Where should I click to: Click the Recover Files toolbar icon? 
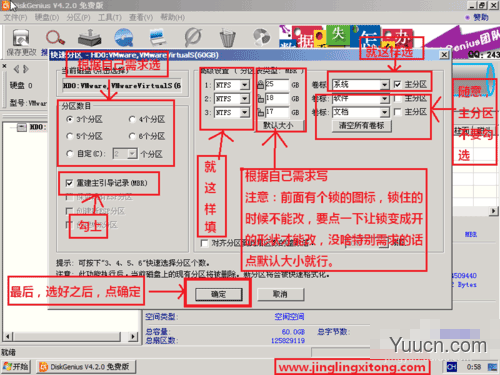tap(89, 37)
